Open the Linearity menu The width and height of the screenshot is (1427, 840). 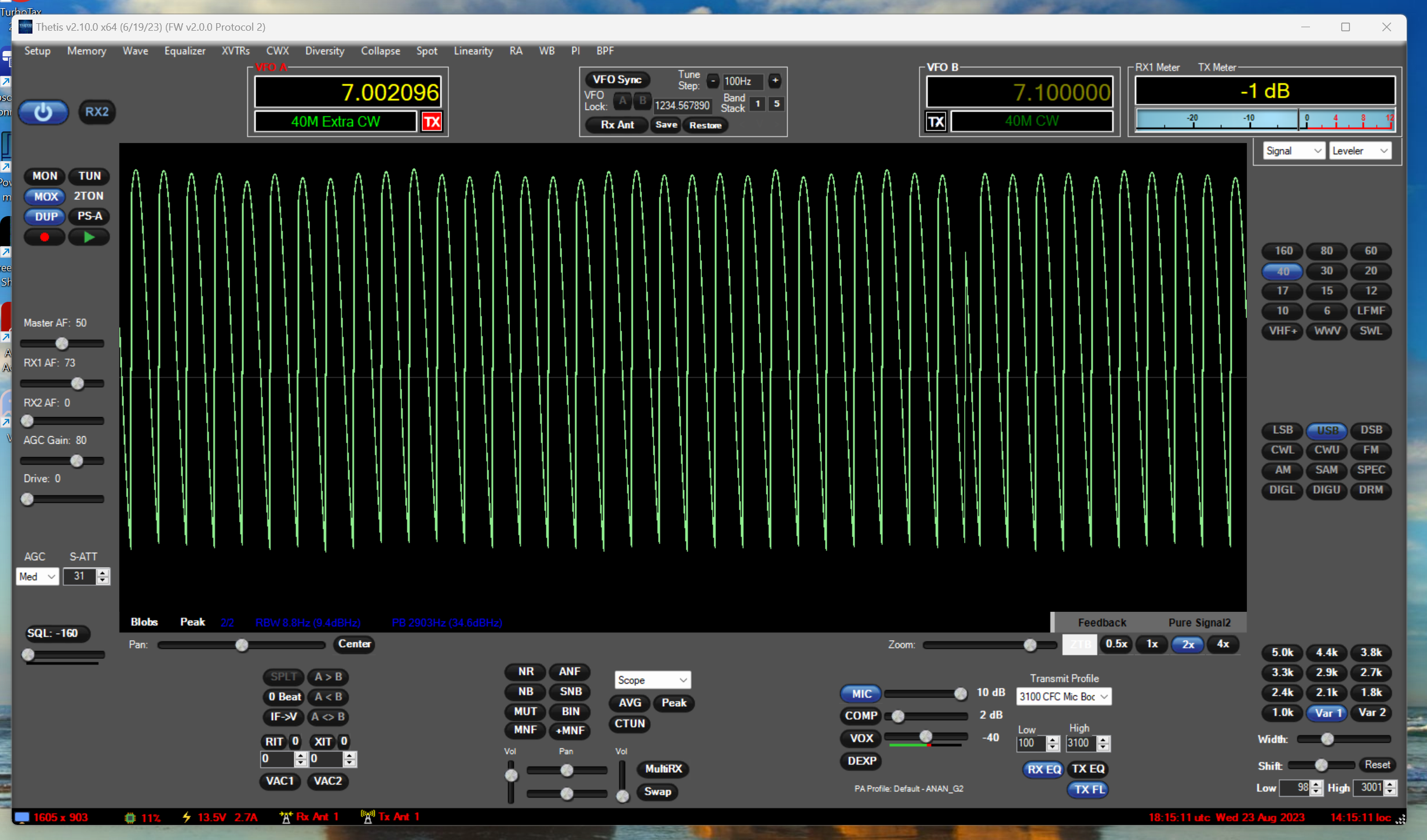473,51
